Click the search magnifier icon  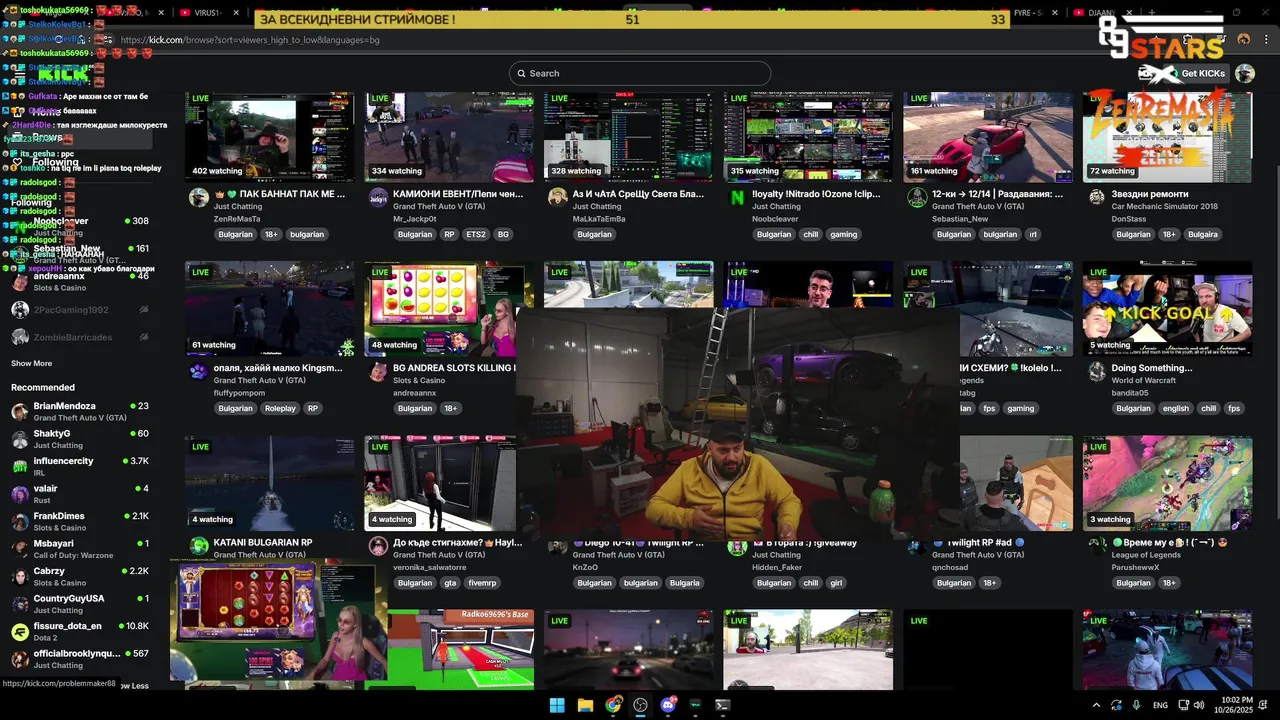521,73
